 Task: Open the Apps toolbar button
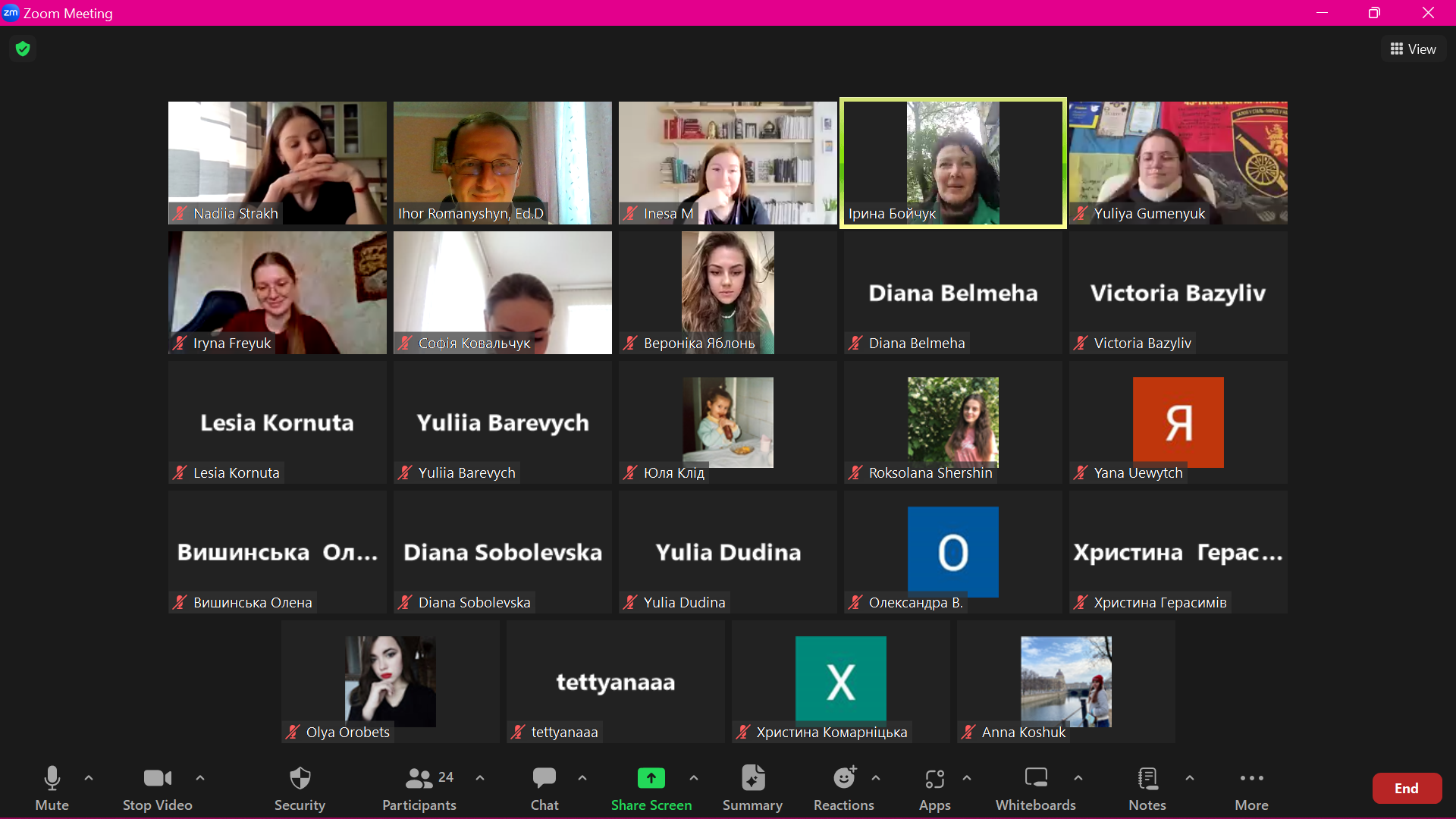pyautogui.click(x=934, y=779)
